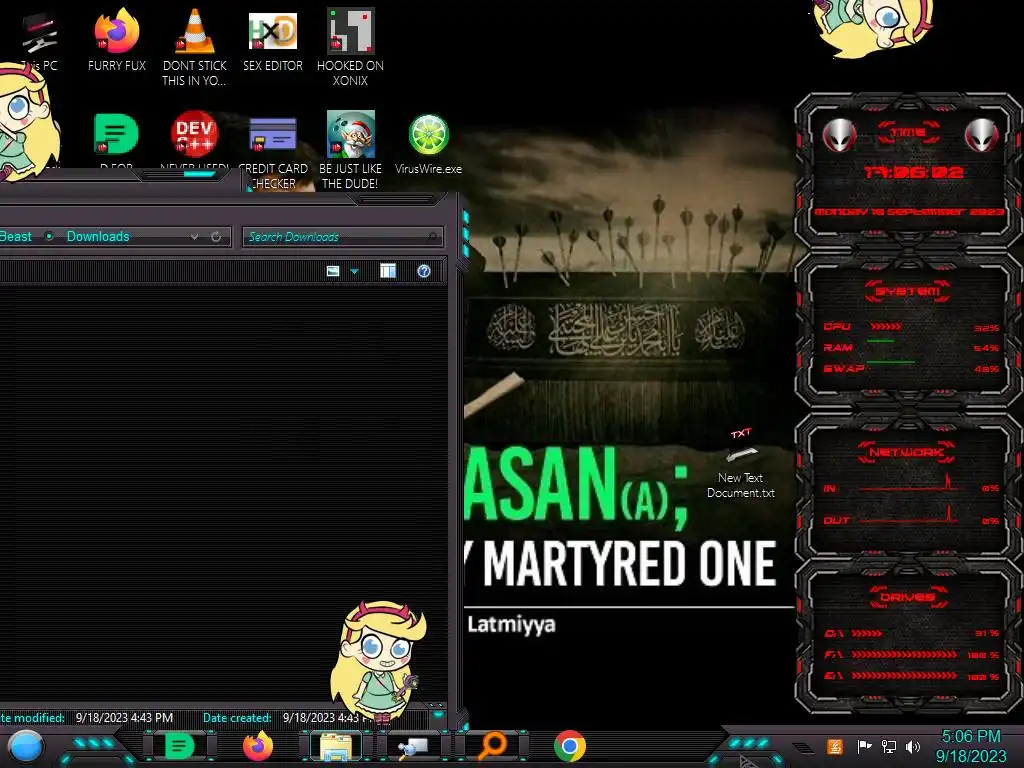Click the date modified value 9/18/2023 4:43 PM
The width and height of the screenshot is (1024, 768).
[124, 718]
